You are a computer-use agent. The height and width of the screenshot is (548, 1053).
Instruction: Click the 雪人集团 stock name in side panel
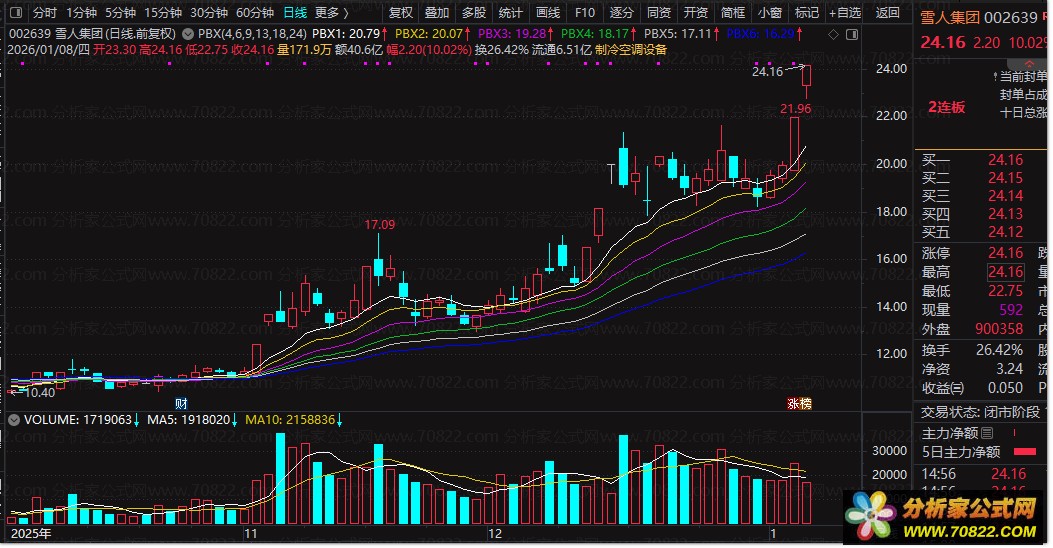950,17
